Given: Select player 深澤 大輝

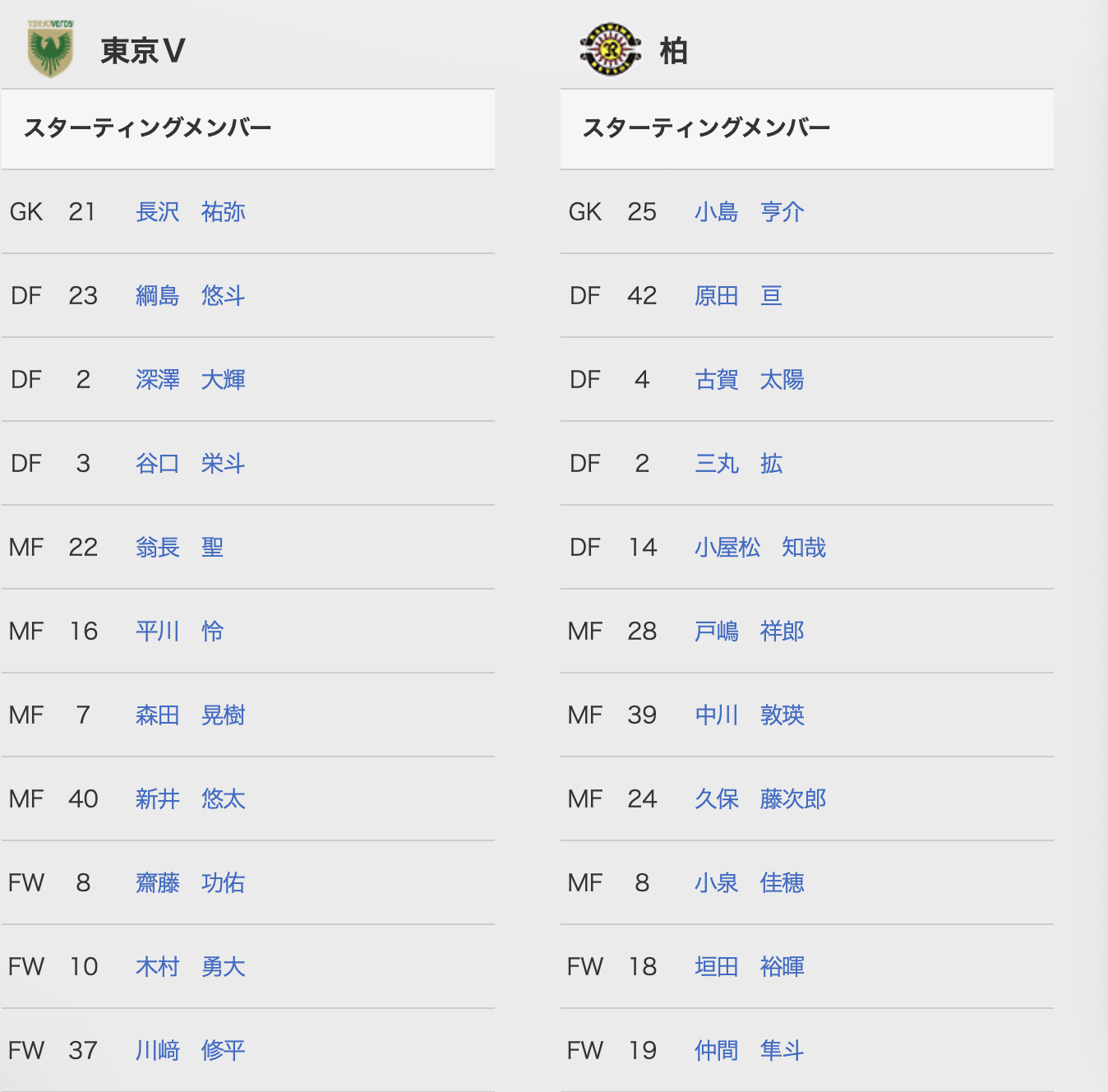Looking at the screenshot, I should 191,380.
